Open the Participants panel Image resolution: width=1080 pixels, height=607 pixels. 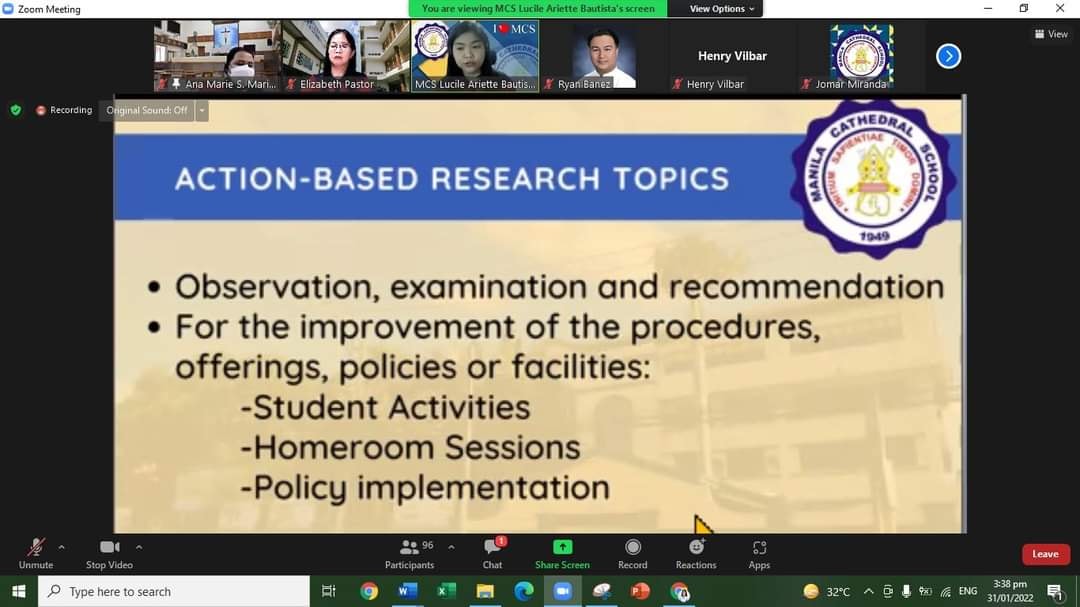coord(410,548)
